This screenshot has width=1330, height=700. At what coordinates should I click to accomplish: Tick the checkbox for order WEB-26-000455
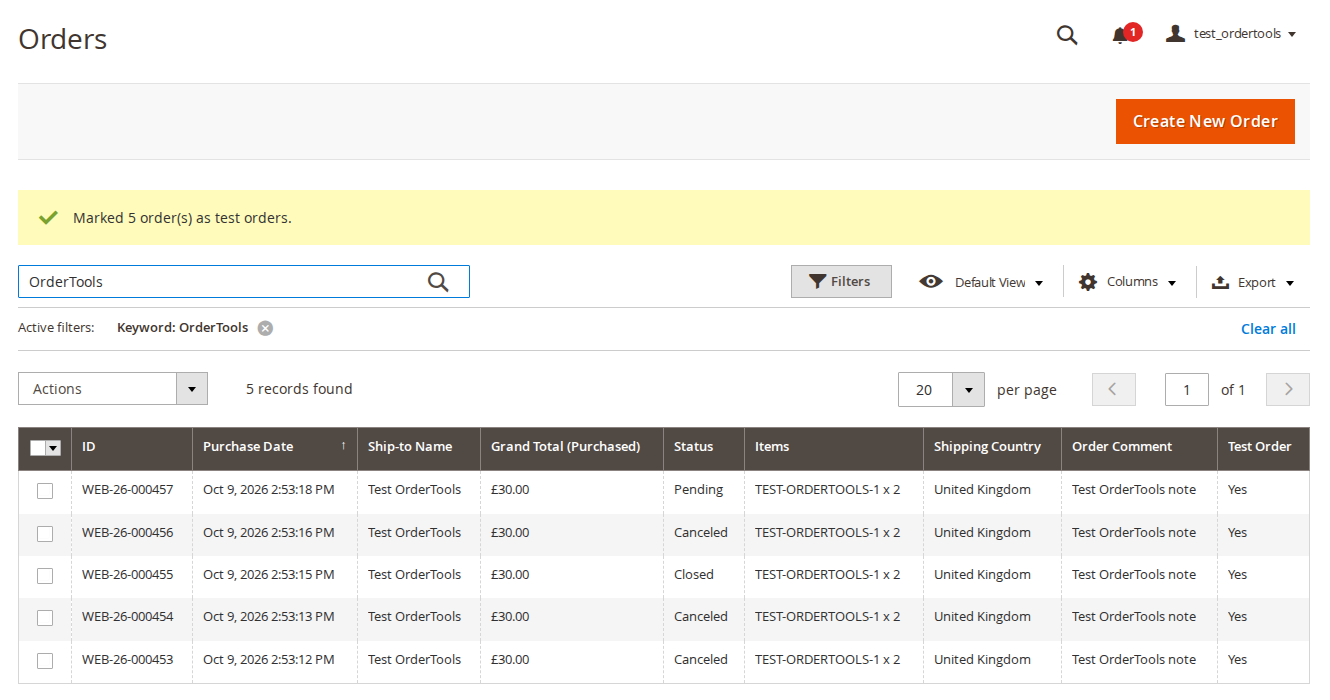click(x=45, y=576)
